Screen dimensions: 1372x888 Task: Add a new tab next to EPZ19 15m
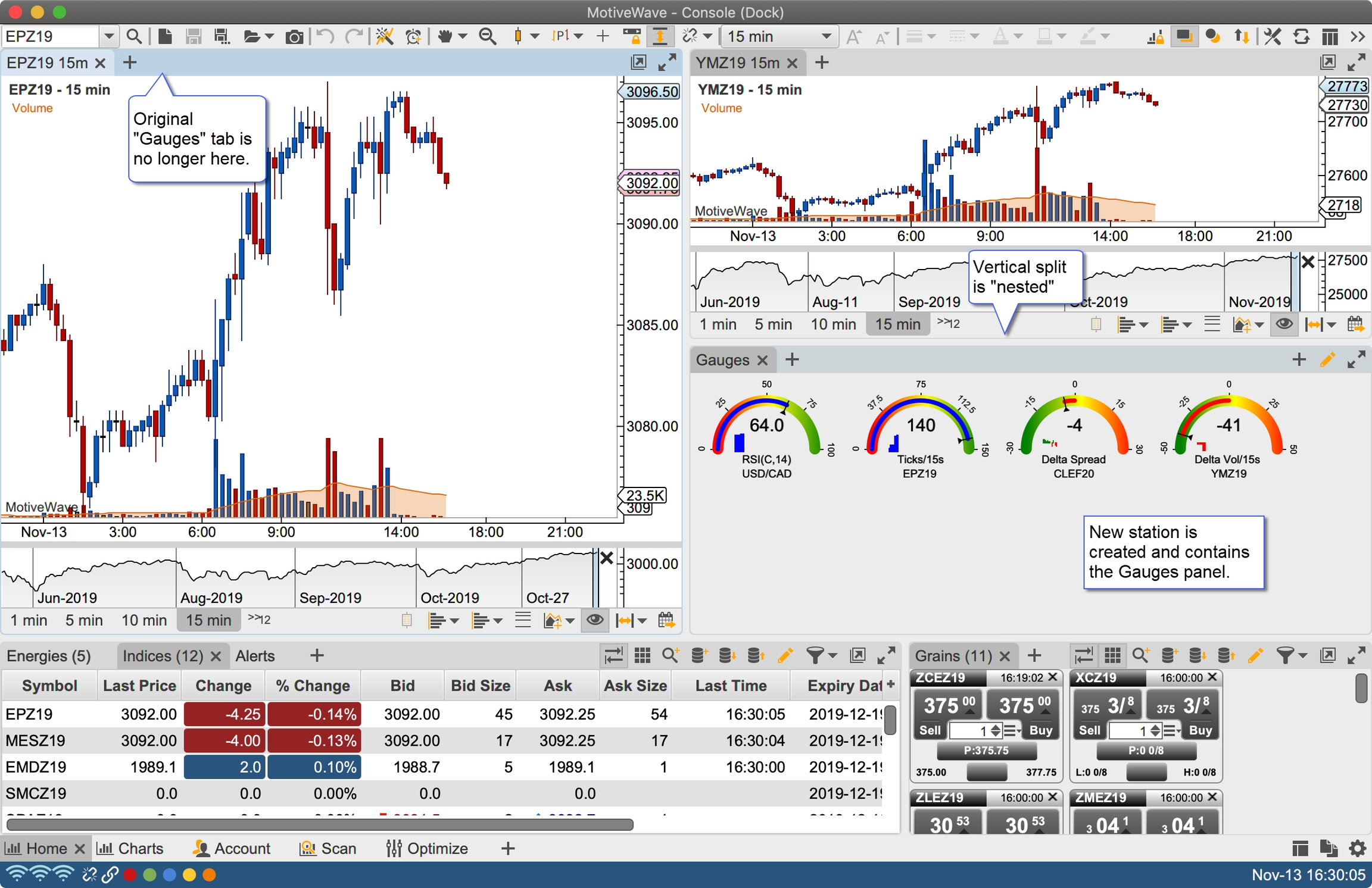pos(129,62)
